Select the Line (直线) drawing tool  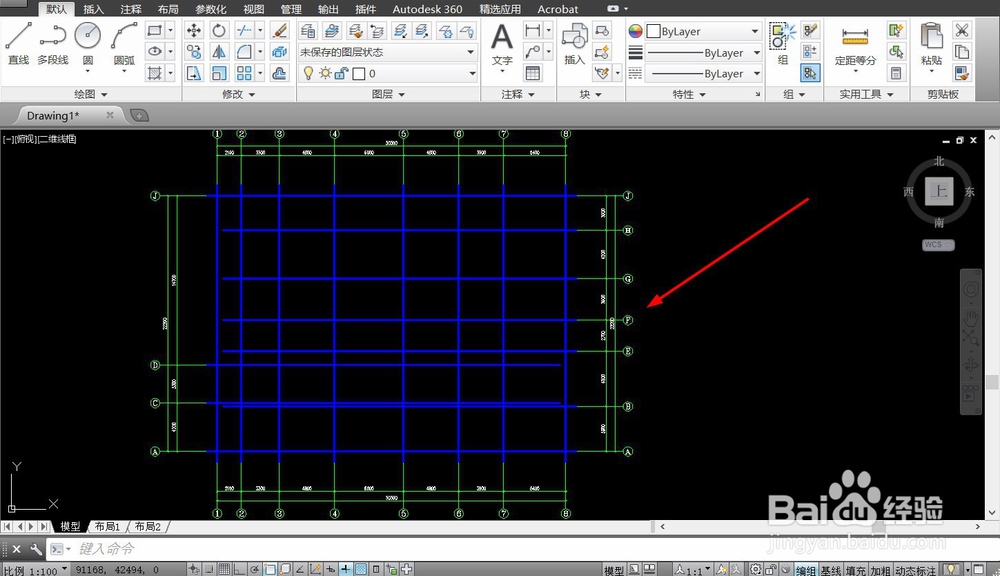coord(18,43)
